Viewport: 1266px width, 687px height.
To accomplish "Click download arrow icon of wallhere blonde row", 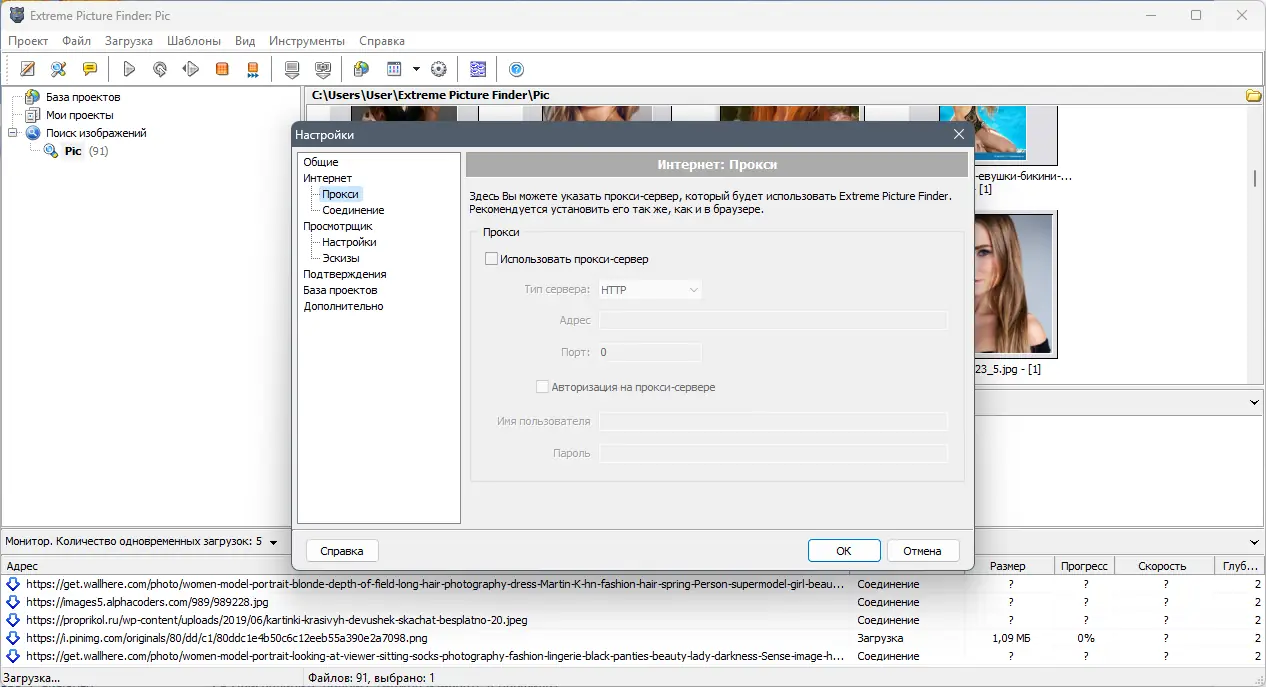I will (13, 584).
